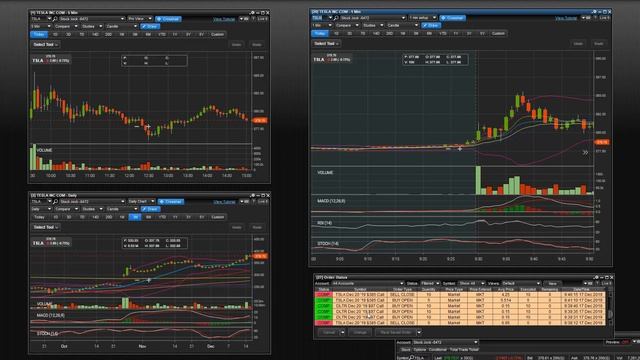Click the Place Saved Order button in Order Status

(396, 332)
